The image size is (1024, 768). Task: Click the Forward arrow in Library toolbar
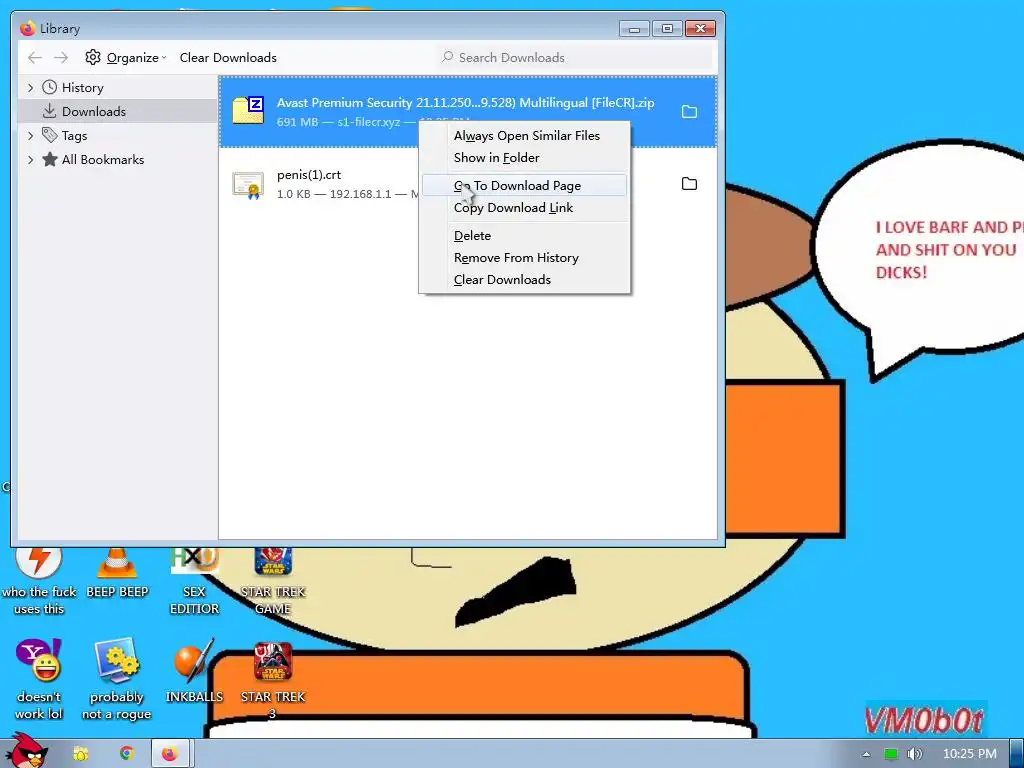(61, 57)
